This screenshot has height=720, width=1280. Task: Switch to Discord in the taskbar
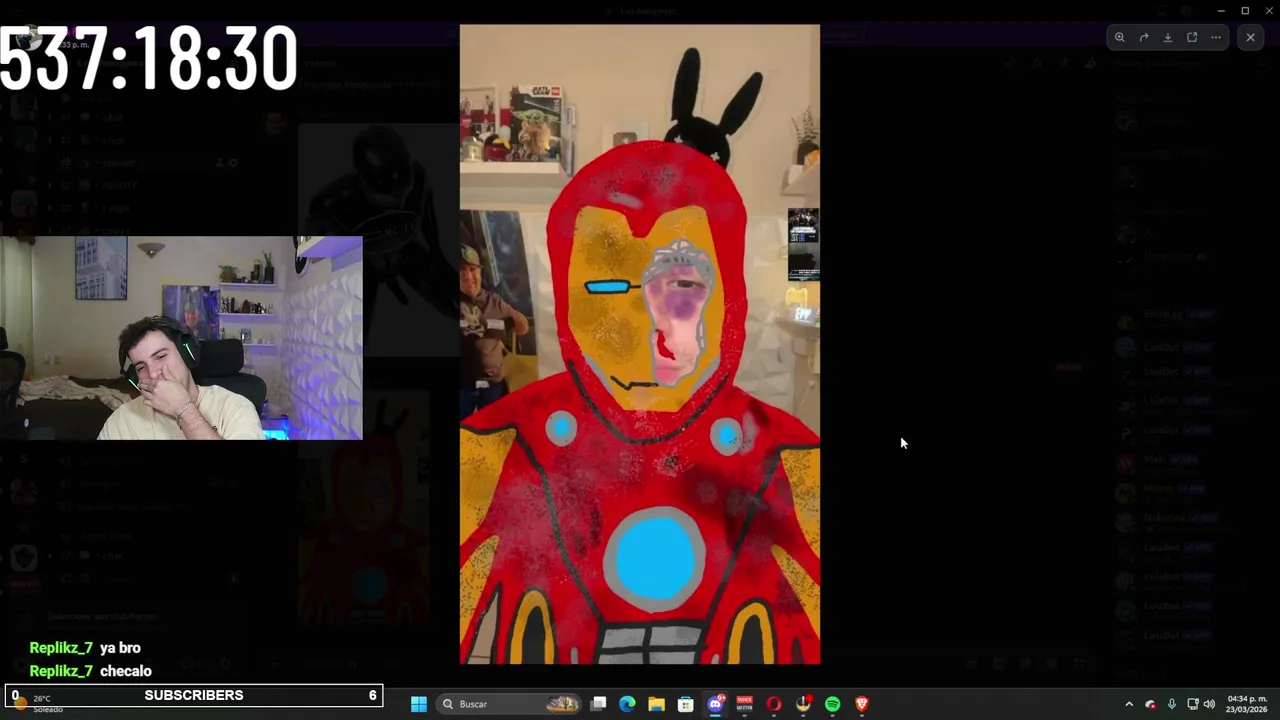(715, 704)
